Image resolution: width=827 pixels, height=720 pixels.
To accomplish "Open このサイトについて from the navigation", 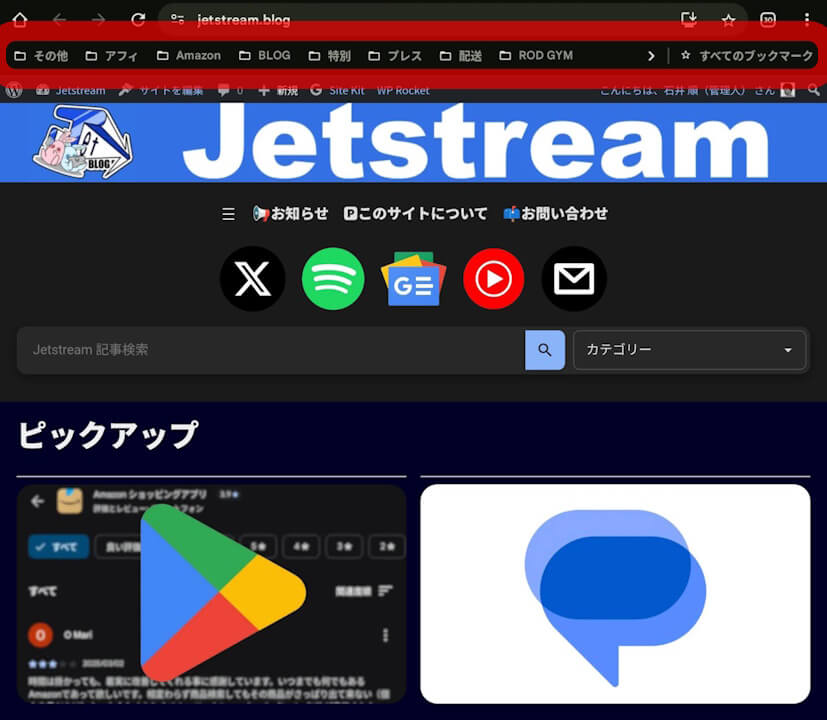I will 415,213.
